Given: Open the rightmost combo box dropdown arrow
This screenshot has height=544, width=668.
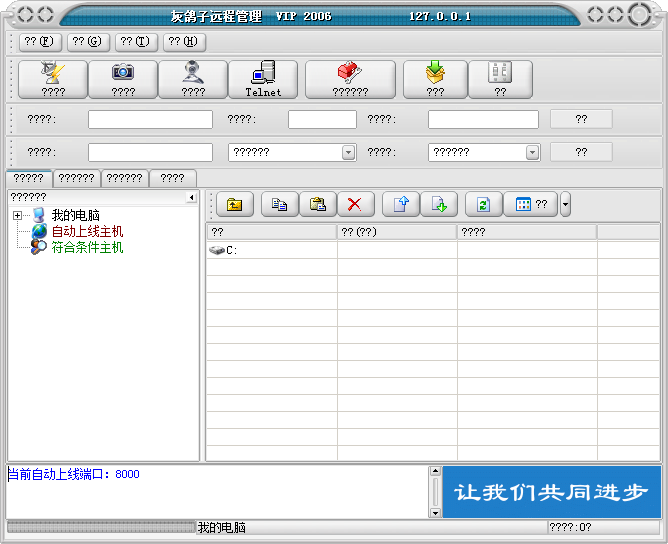Looking at the screenshot, I should coord(532,153).
